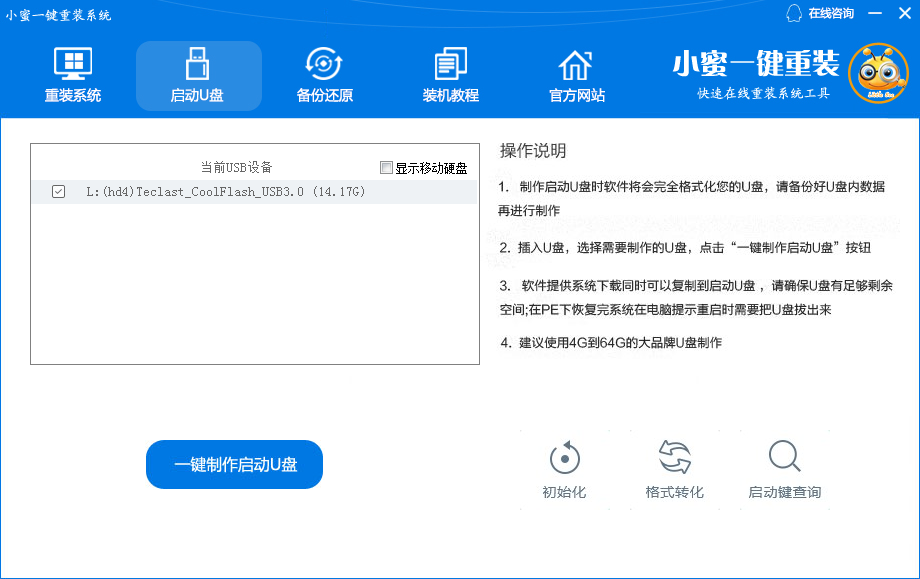Open the 启动键查询 boot key lookup
Screen dimensions: 920x579
[x=784, y=459]
